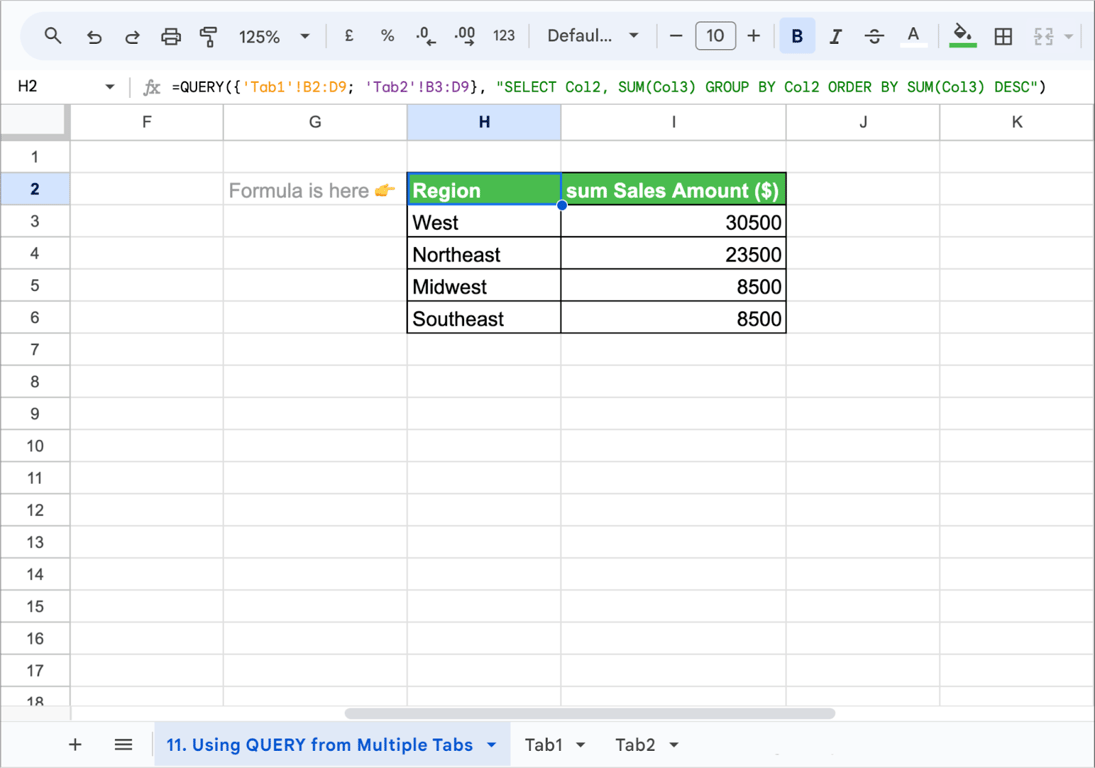The width and height of the screenshot is (1095, 768).
Task: Select column G header
Action: (x=315, y=122)
